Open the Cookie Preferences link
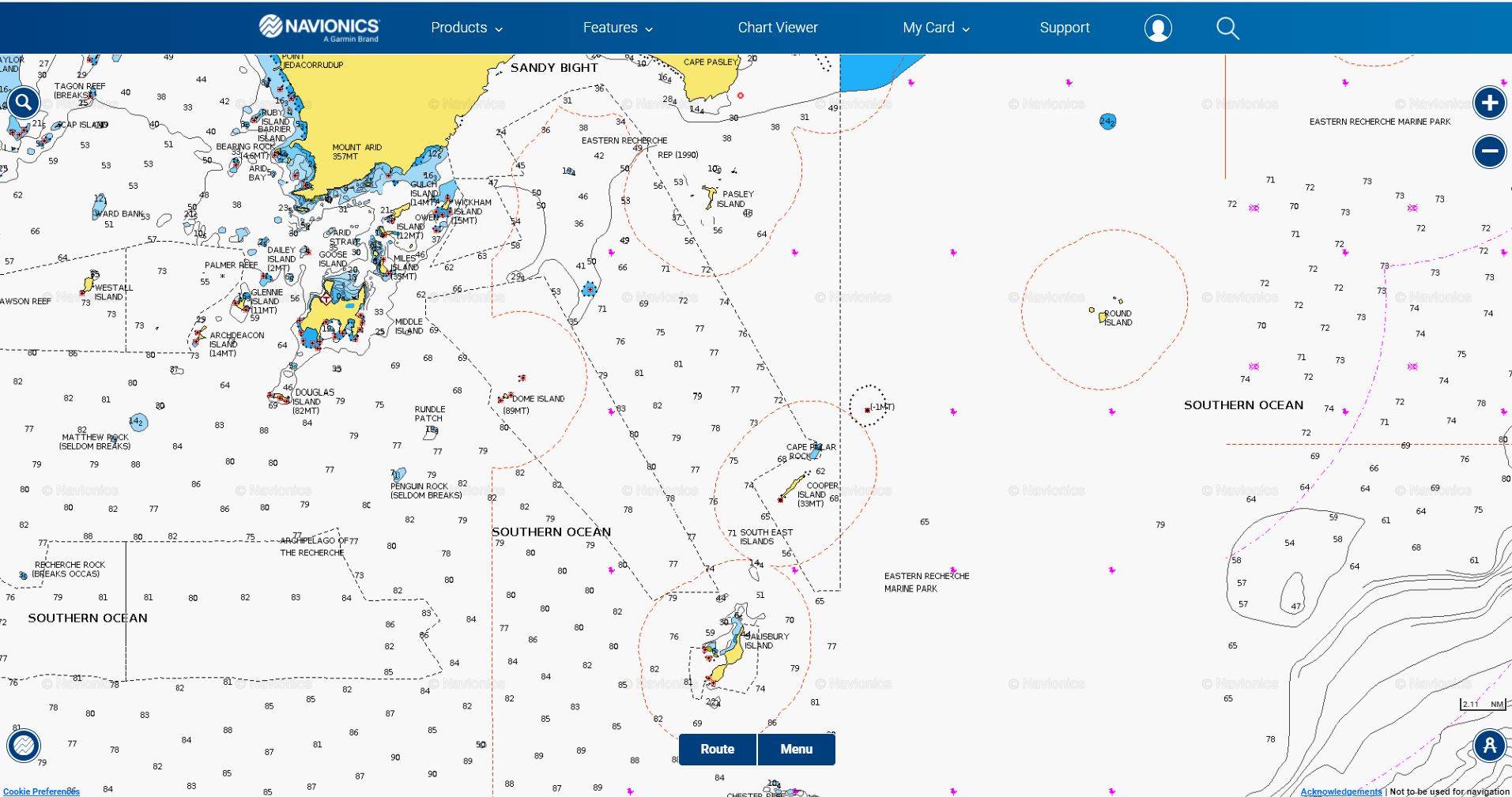1512x797 pixels. click(41, 791)
